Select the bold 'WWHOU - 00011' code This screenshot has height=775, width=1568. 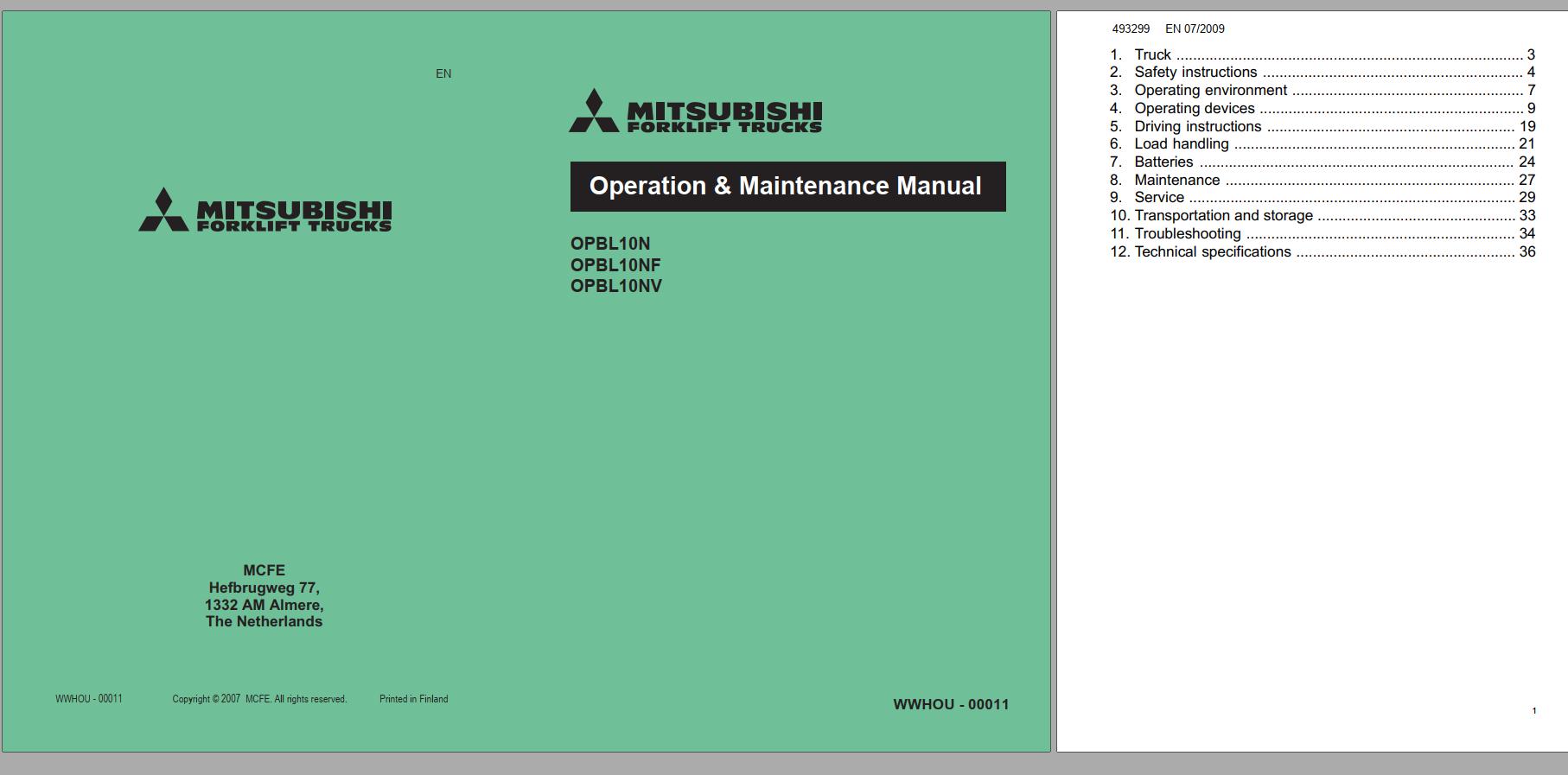coord(951,705)
